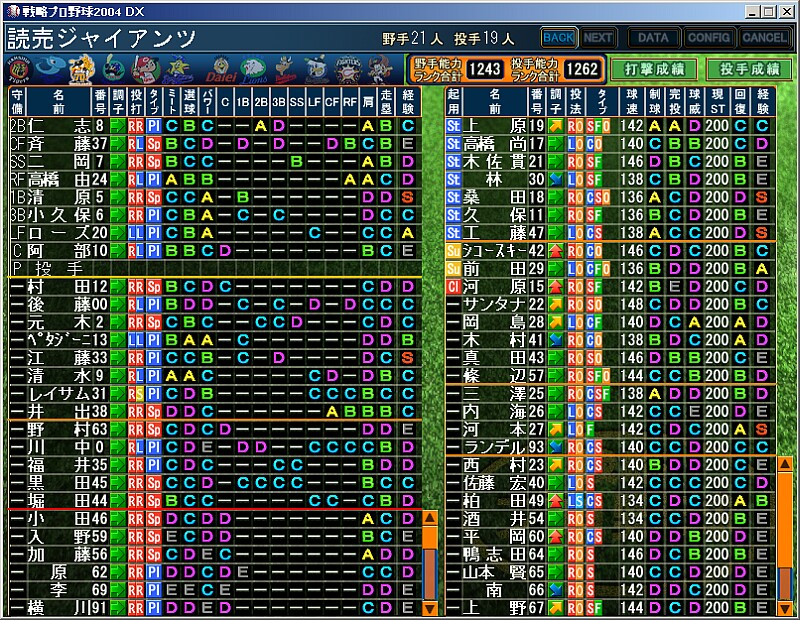Image resolution: width=800 pixels, height=620 pixels.
Task: Click fielder ability rank total 1243
Action: (x=484, y=69)
